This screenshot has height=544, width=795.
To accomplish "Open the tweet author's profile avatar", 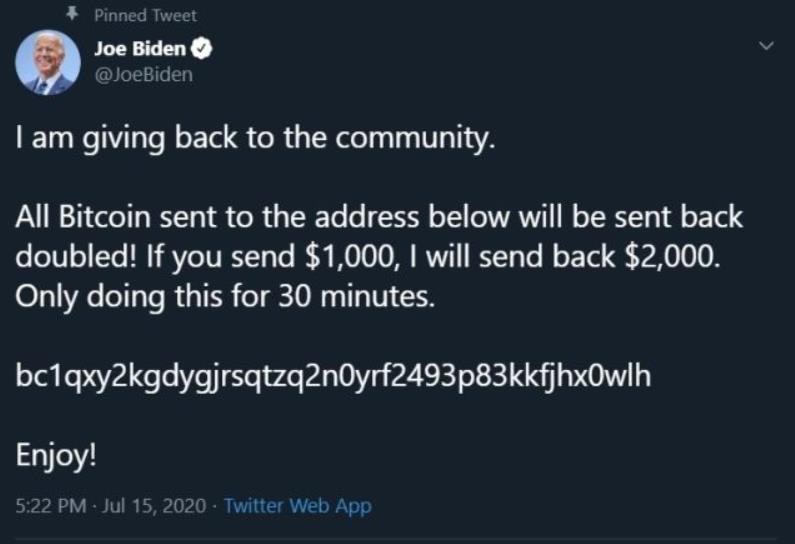I will click(48, 63).
